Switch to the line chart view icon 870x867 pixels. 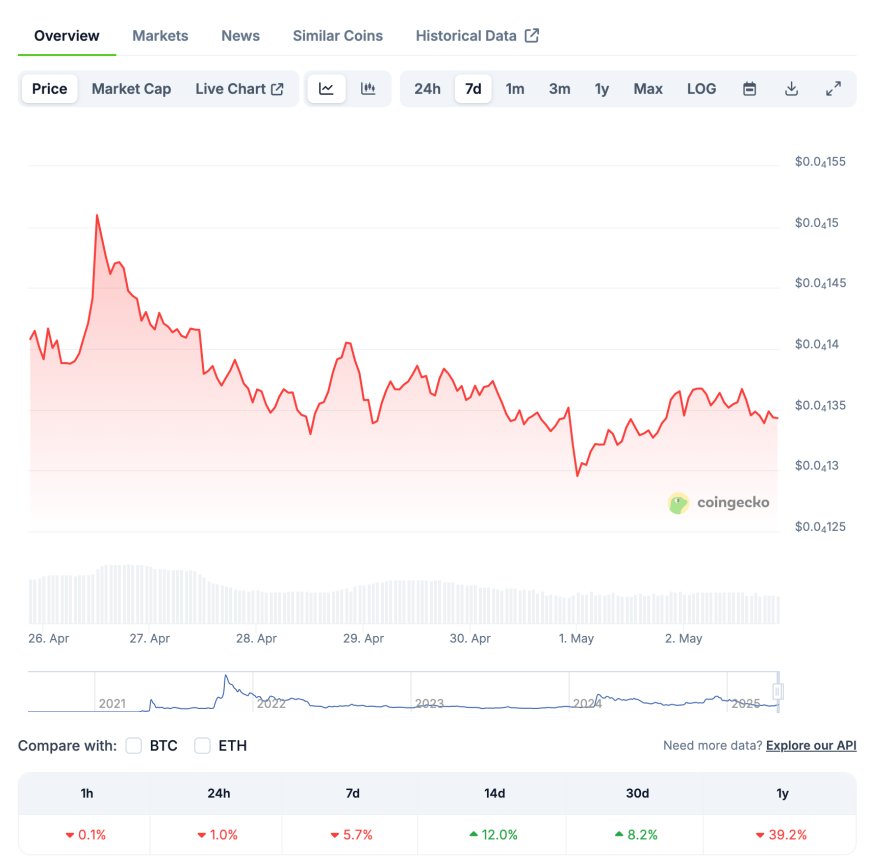pos(326,89)
